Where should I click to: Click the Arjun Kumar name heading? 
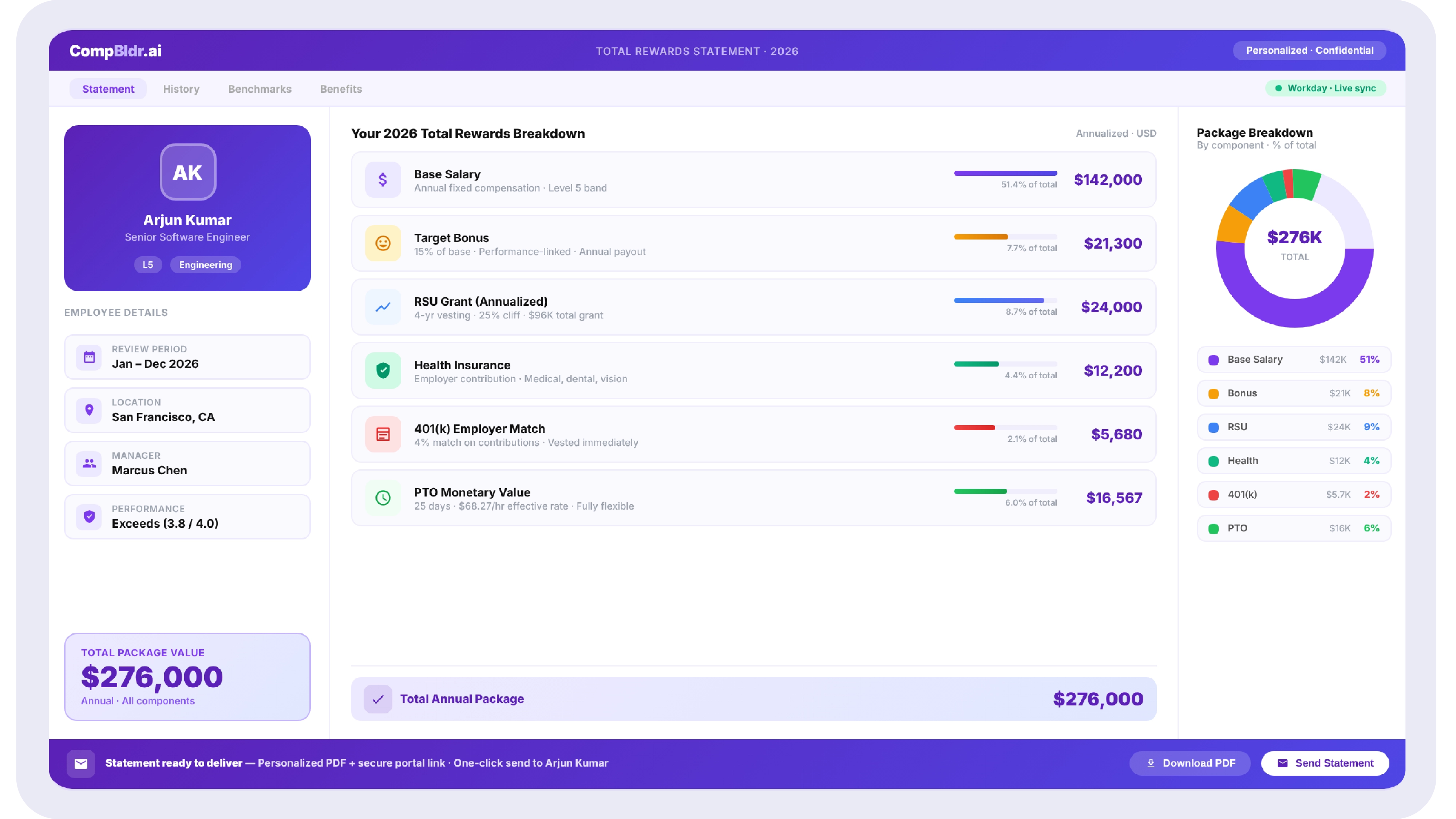coord(187,220)
